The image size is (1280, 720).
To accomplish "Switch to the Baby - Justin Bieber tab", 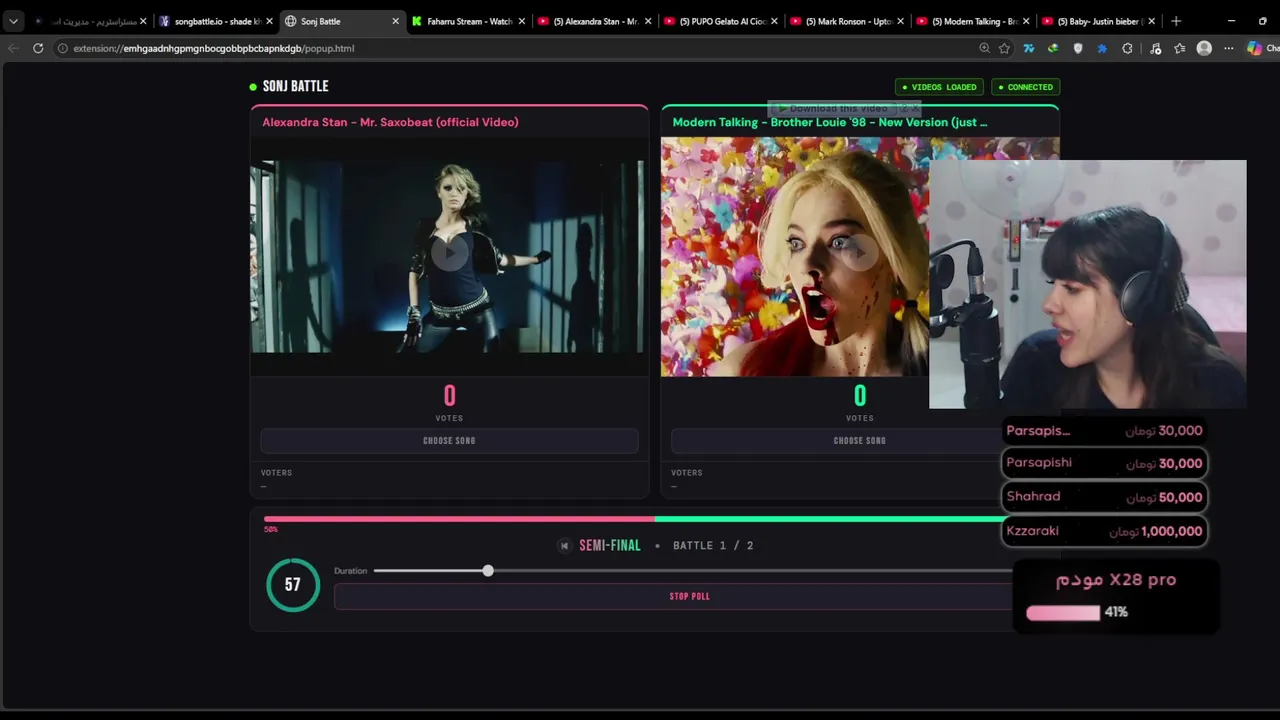I will click(x=1098, y=21).
